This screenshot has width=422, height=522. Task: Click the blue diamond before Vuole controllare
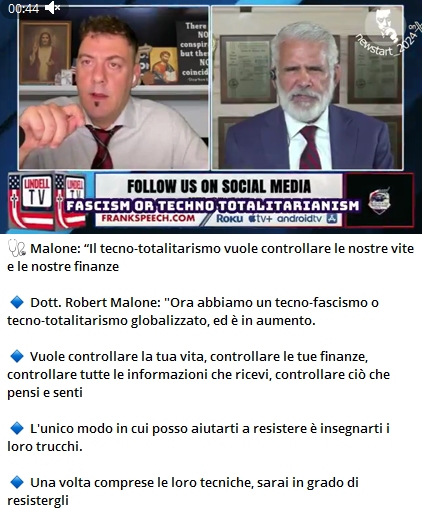pos(16,357)
